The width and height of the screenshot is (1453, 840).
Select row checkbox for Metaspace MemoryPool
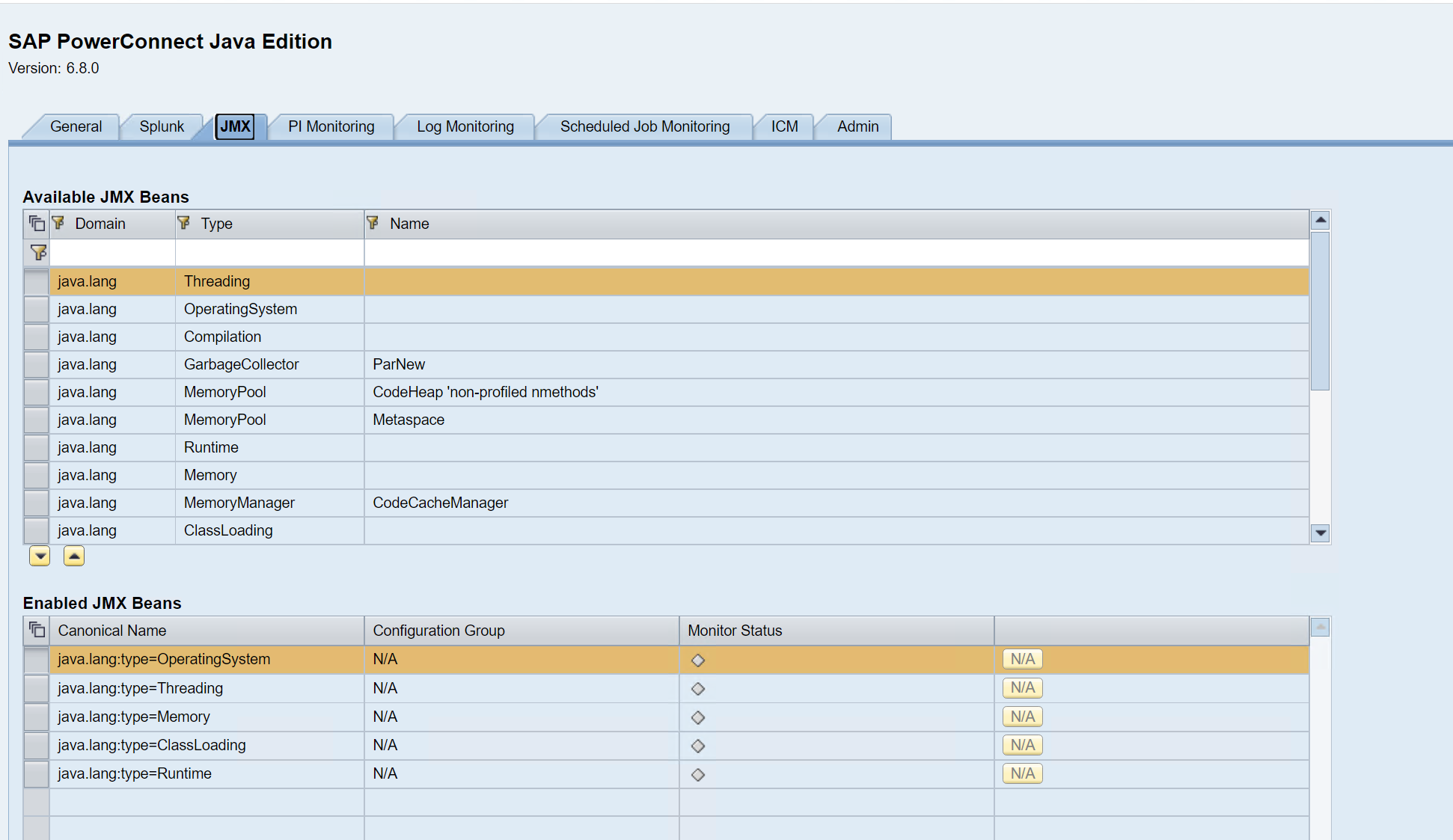coord(36,420)
